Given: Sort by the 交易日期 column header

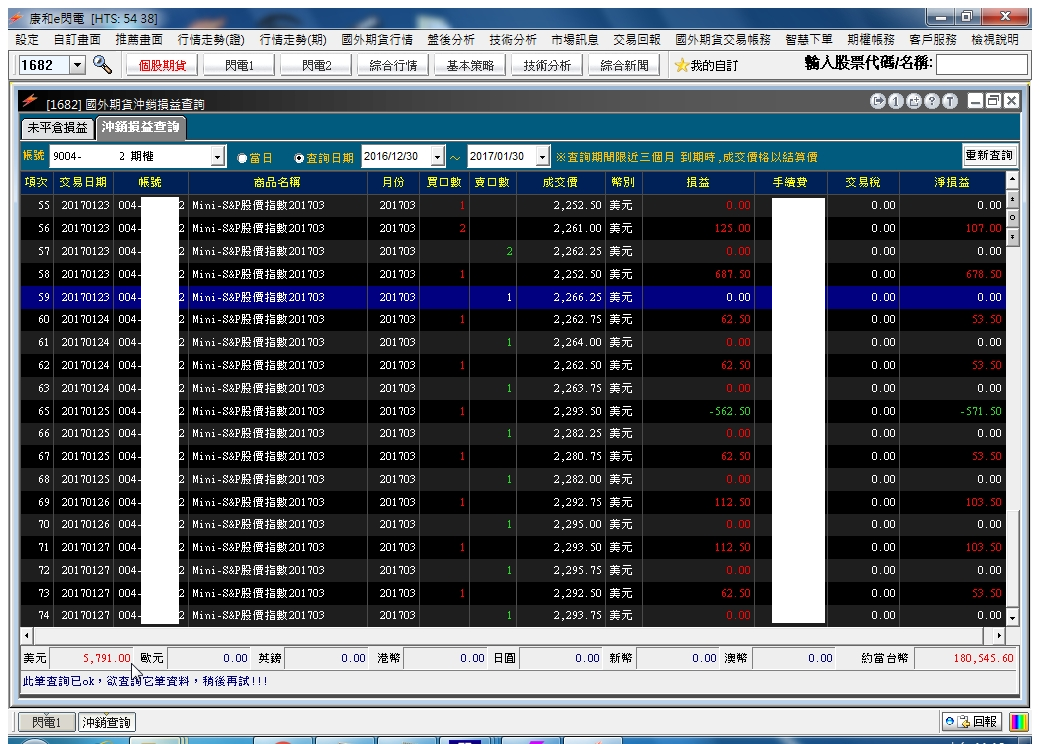Looking at the screenshot, I should pyautogui.click(x=83, y=182).
